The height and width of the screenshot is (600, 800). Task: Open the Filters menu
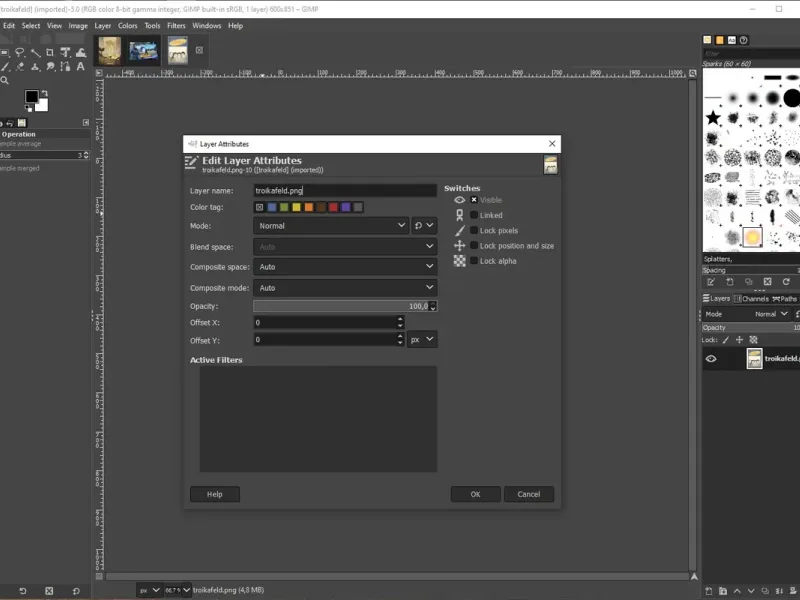[176, 25]
